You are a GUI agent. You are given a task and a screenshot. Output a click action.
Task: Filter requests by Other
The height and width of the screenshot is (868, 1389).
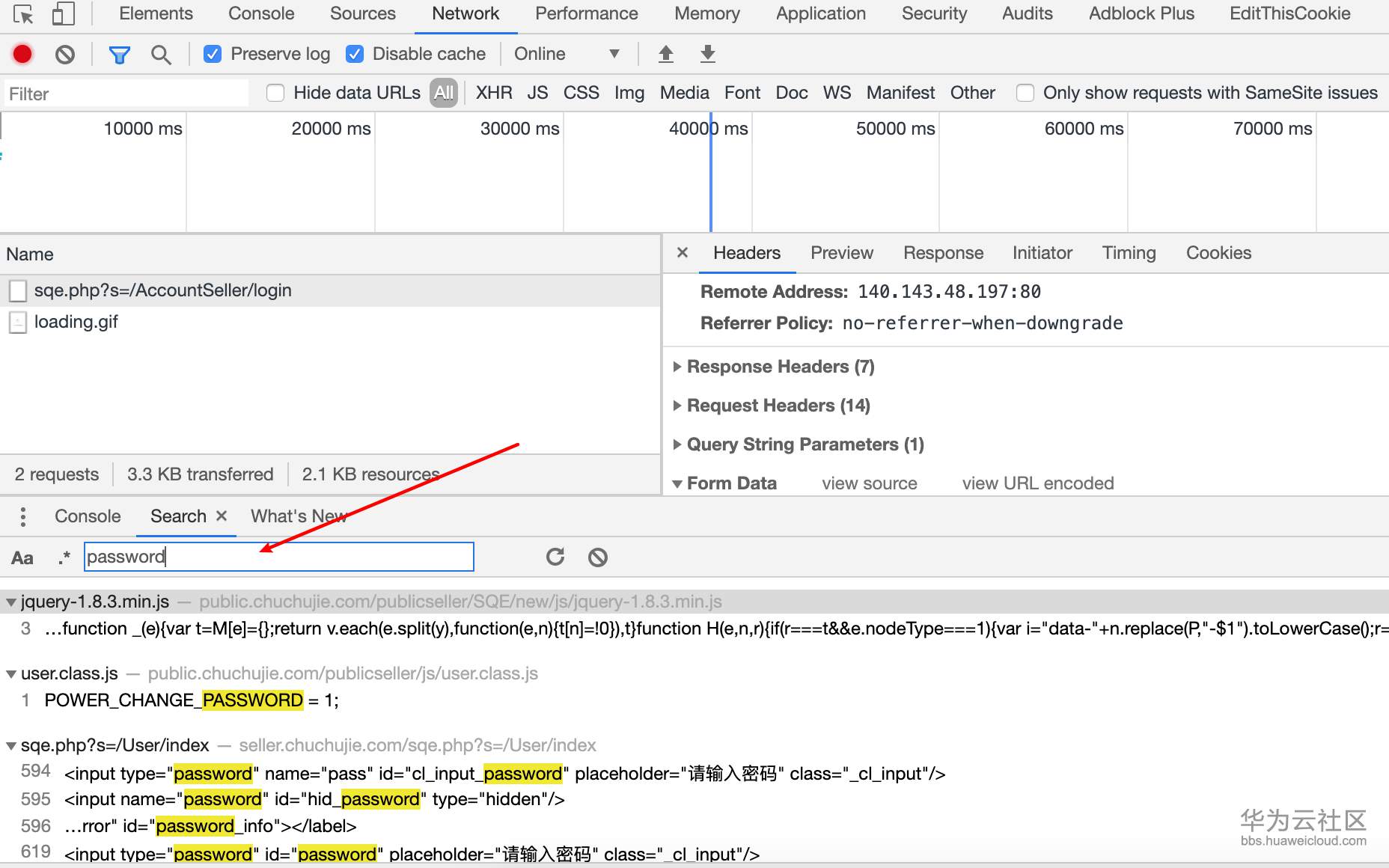click(x=973, y=93)
